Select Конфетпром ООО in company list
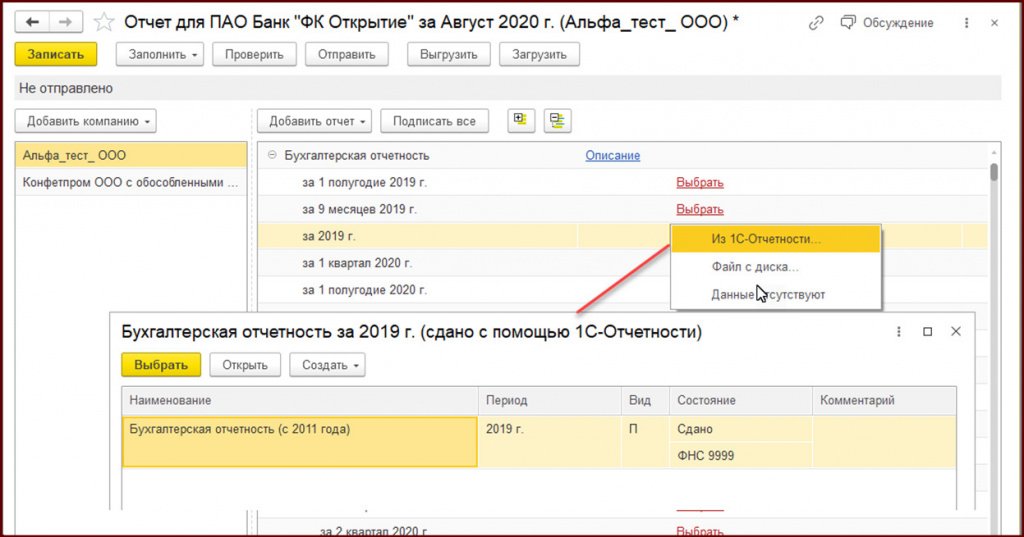 (x=131, y=183)
